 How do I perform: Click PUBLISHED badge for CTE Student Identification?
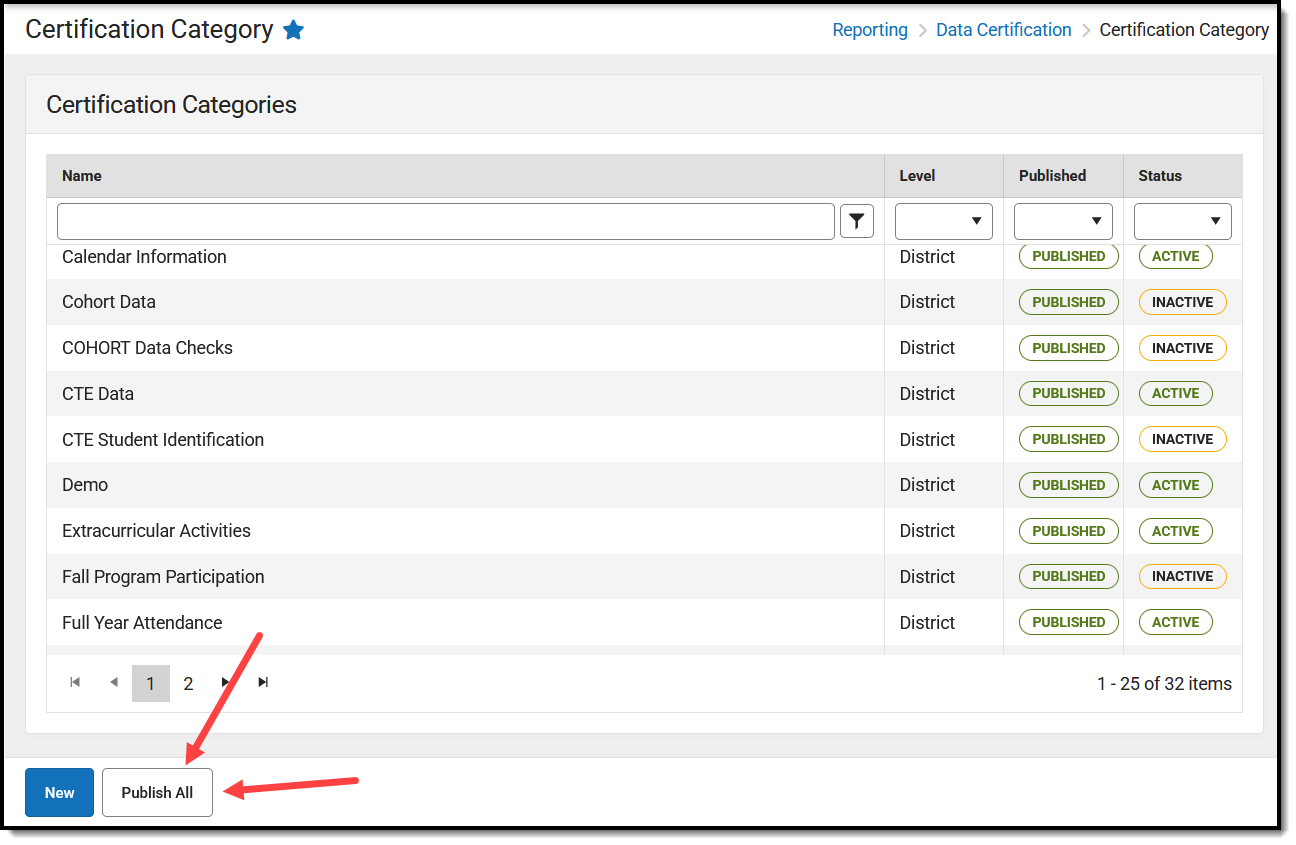[1068, 439]
